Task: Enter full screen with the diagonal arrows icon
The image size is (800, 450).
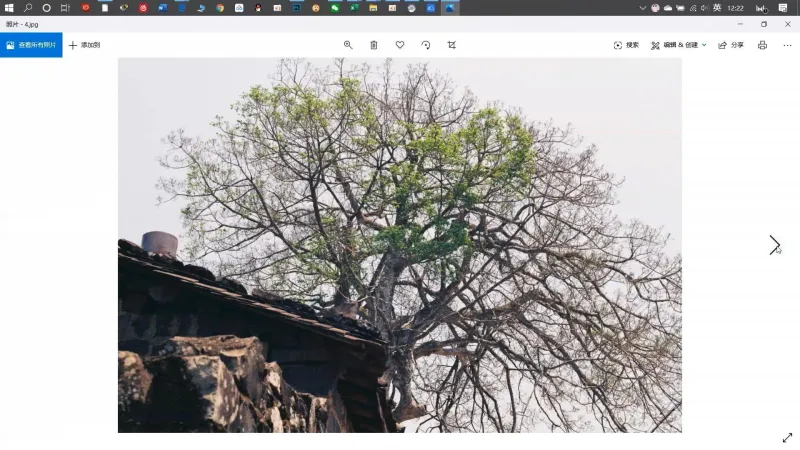Action: pos(787,438)
